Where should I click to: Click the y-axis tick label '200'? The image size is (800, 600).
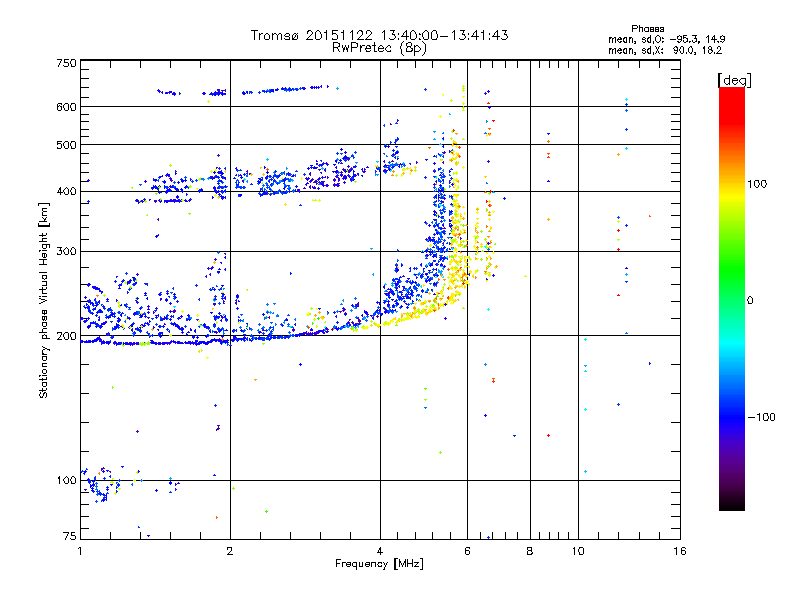pyautogui.click(x=66, y=336)
